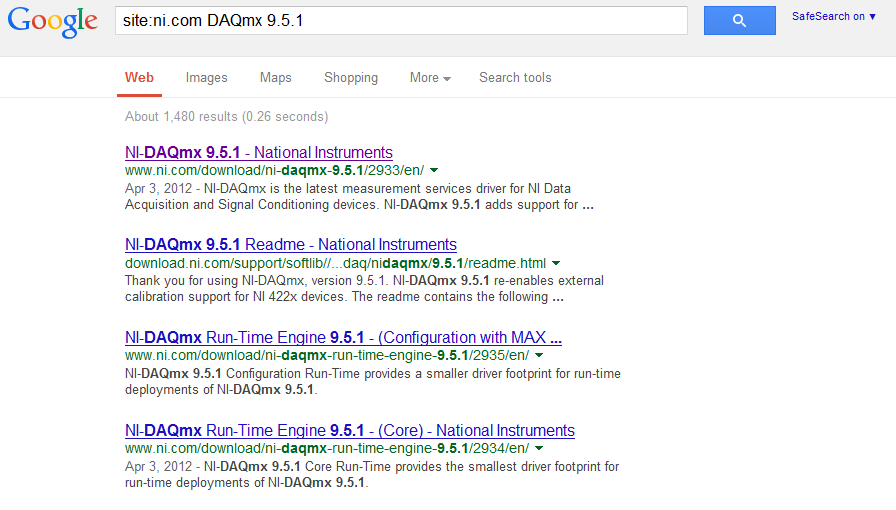896x510 pixels.
Task: Click the Google logo
Action: tap(53, 22)
